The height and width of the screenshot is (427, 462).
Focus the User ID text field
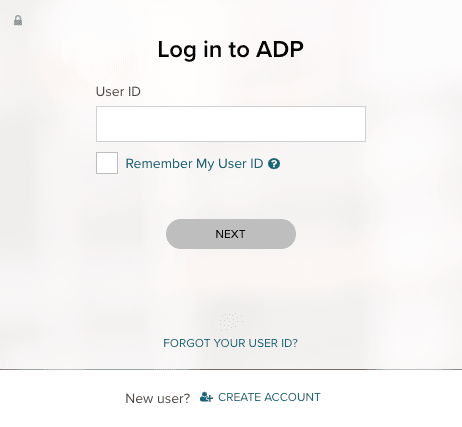231,124
